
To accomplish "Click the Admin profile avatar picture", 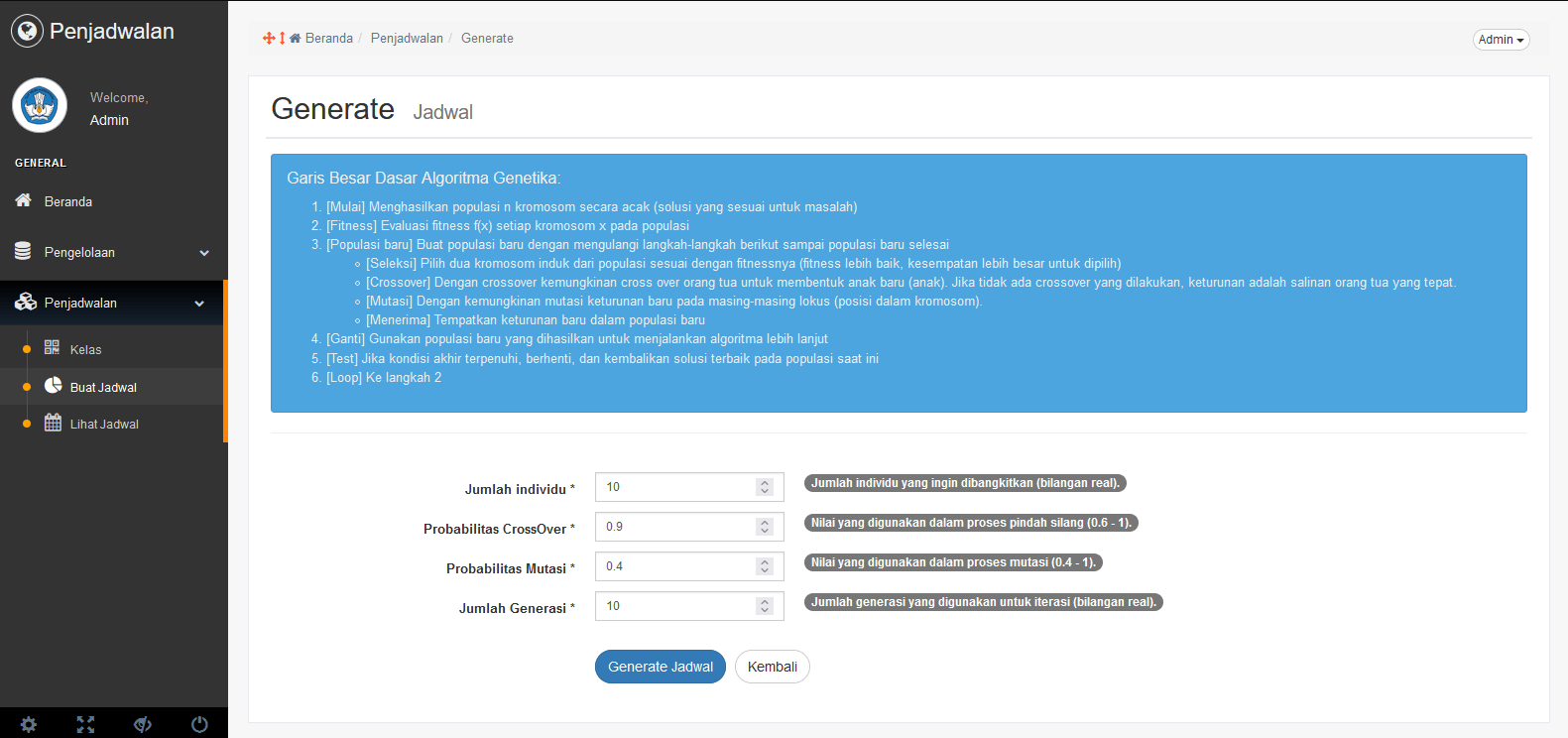I will click(x=40, y=105).
